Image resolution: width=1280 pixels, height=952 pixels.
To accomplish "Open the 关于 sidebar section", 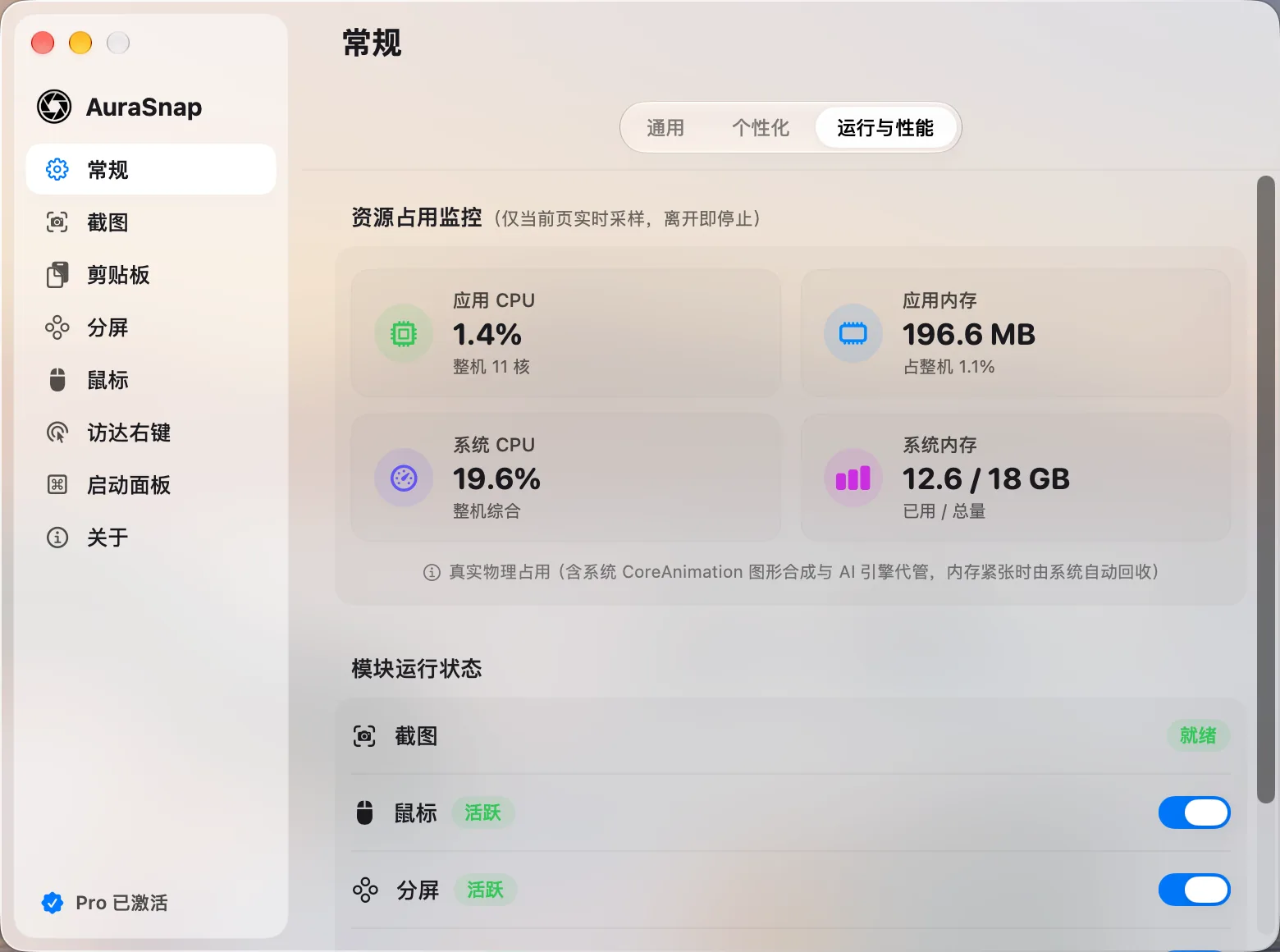I will click(x=151, y=537).
